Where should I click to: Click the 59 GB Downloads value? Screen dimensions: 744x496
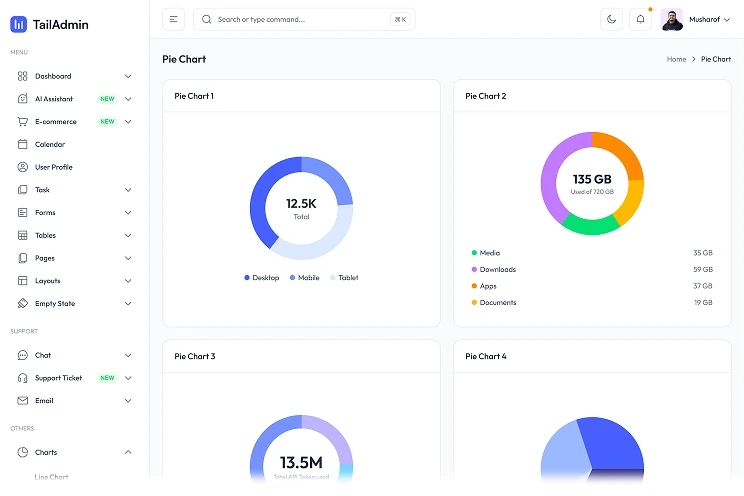point(703,270)
